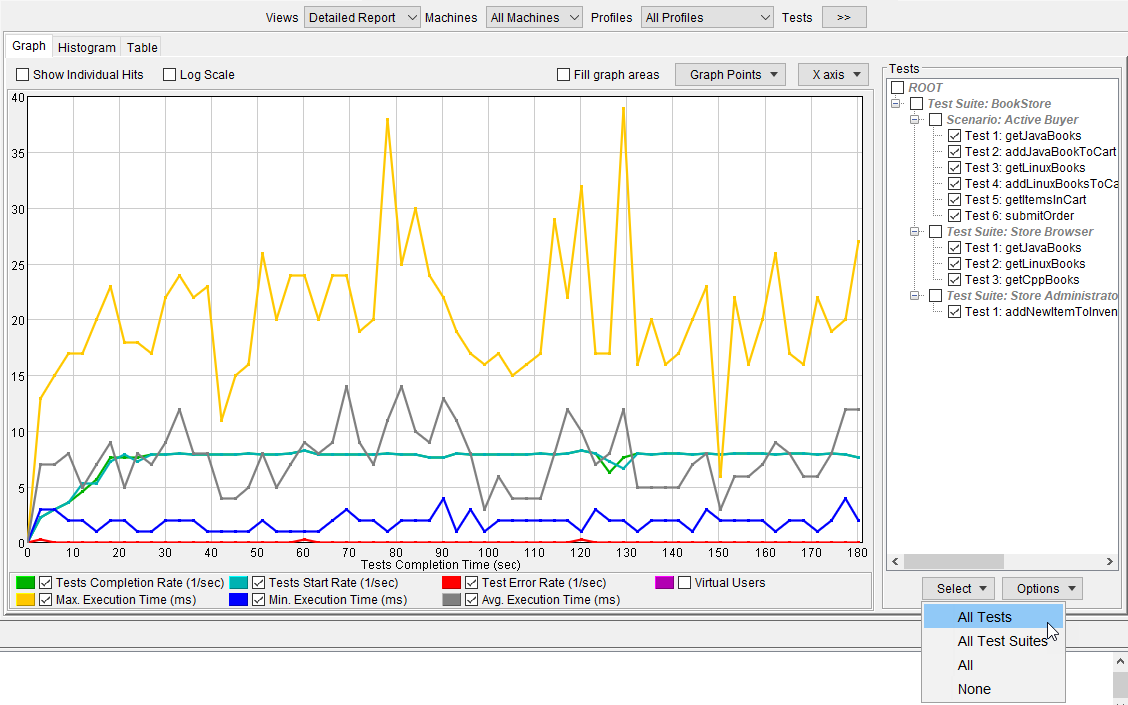The width and height of the screenshot is (1128, 705).
Task: Open the Views Detailed Report dropdown
Action: [x=362, y=17]
